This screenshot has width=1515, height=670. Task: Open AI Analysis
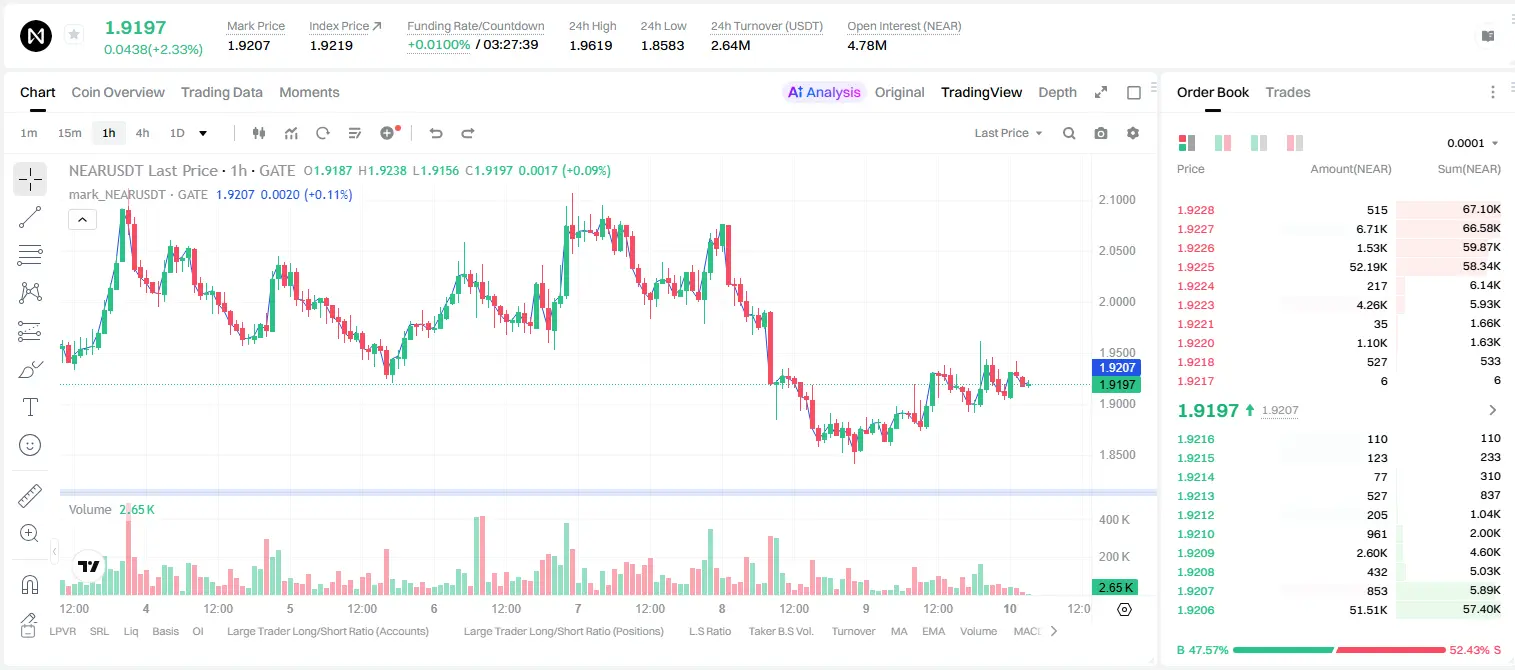[824, 92]
